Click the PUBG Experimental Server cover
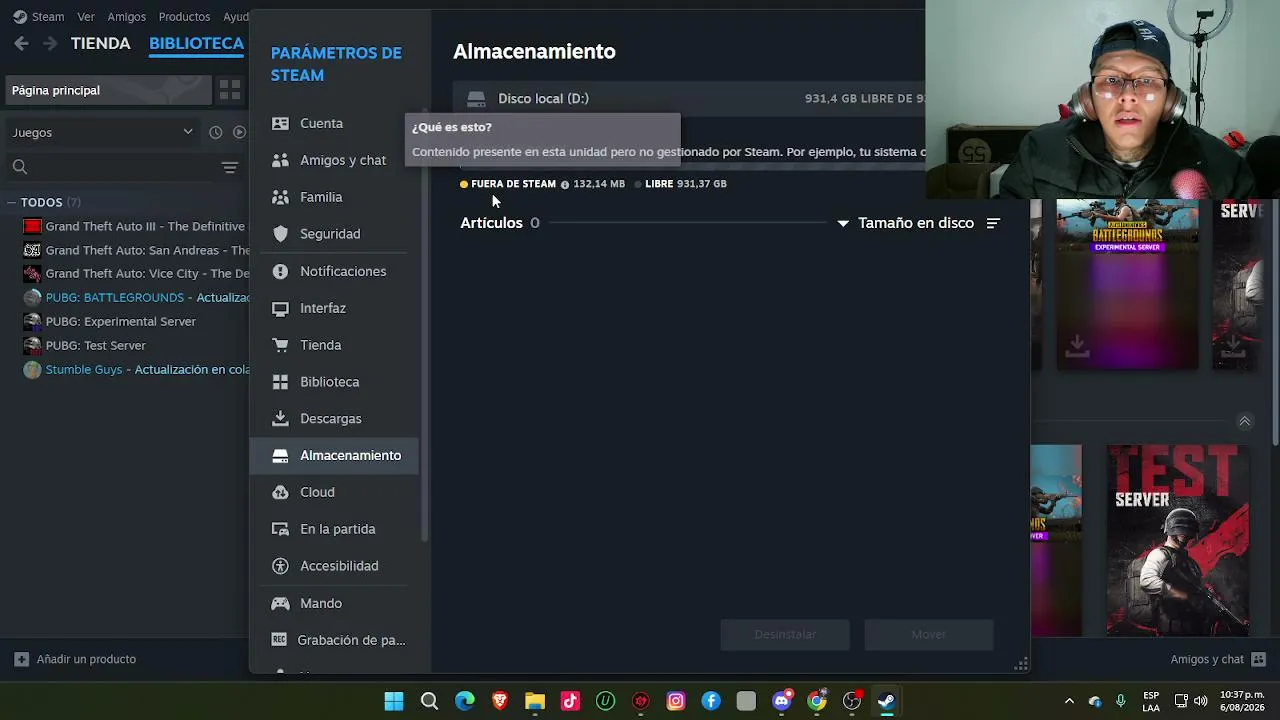Image resolution: width=1280 pixels, height=720 pixels. 1127,285
